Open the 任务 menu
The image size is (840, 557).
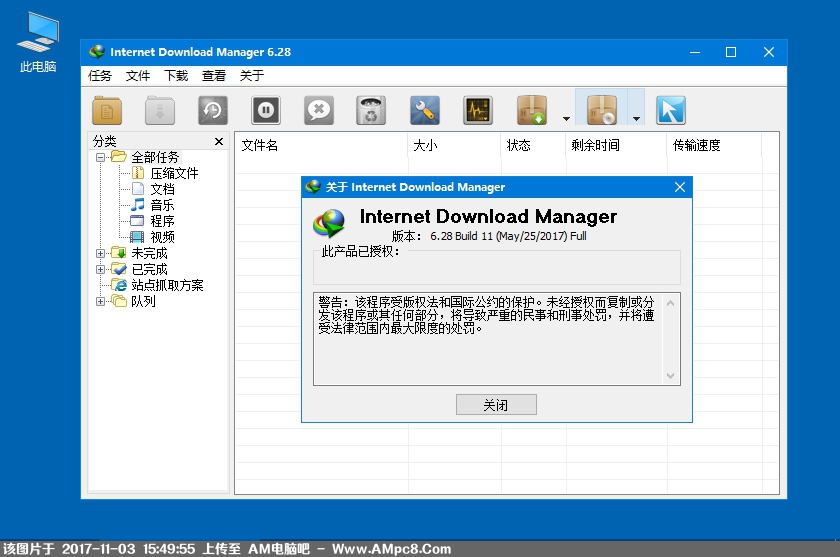(x=100, y=76)
